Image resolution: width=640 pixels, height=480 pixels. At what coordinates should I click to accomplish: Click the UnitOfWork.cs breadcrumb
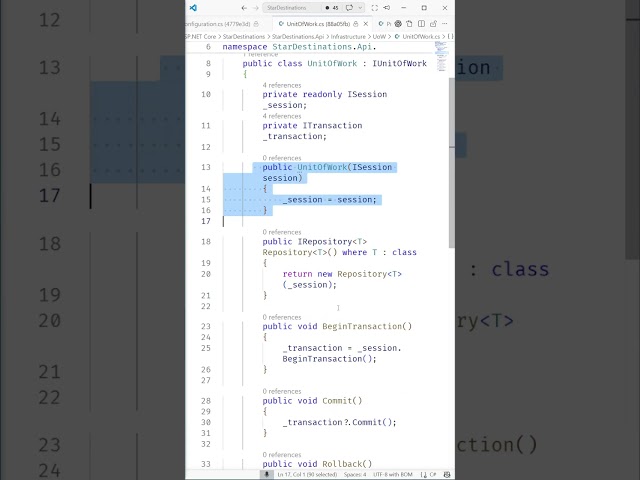421,37
